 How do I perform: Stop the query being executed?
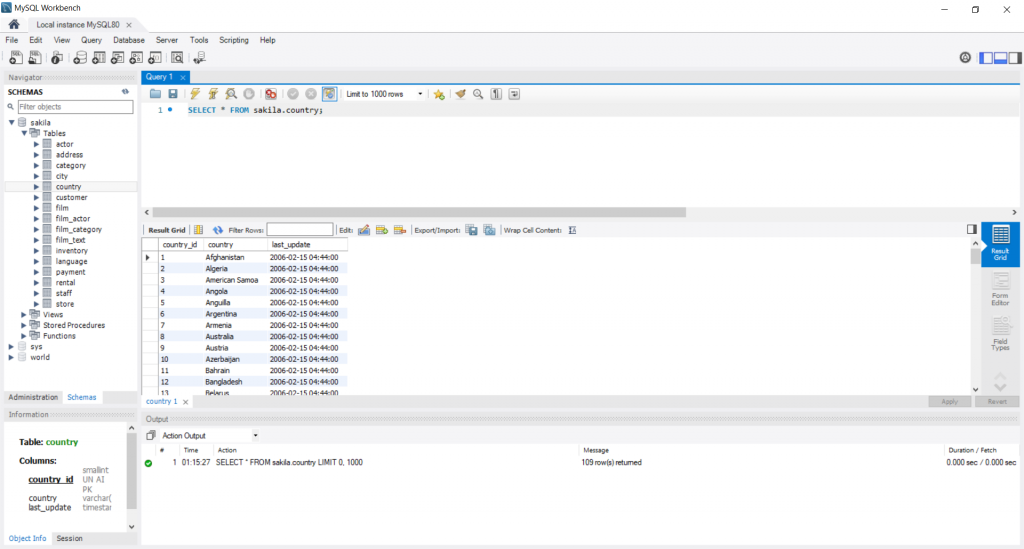[249, 94]
